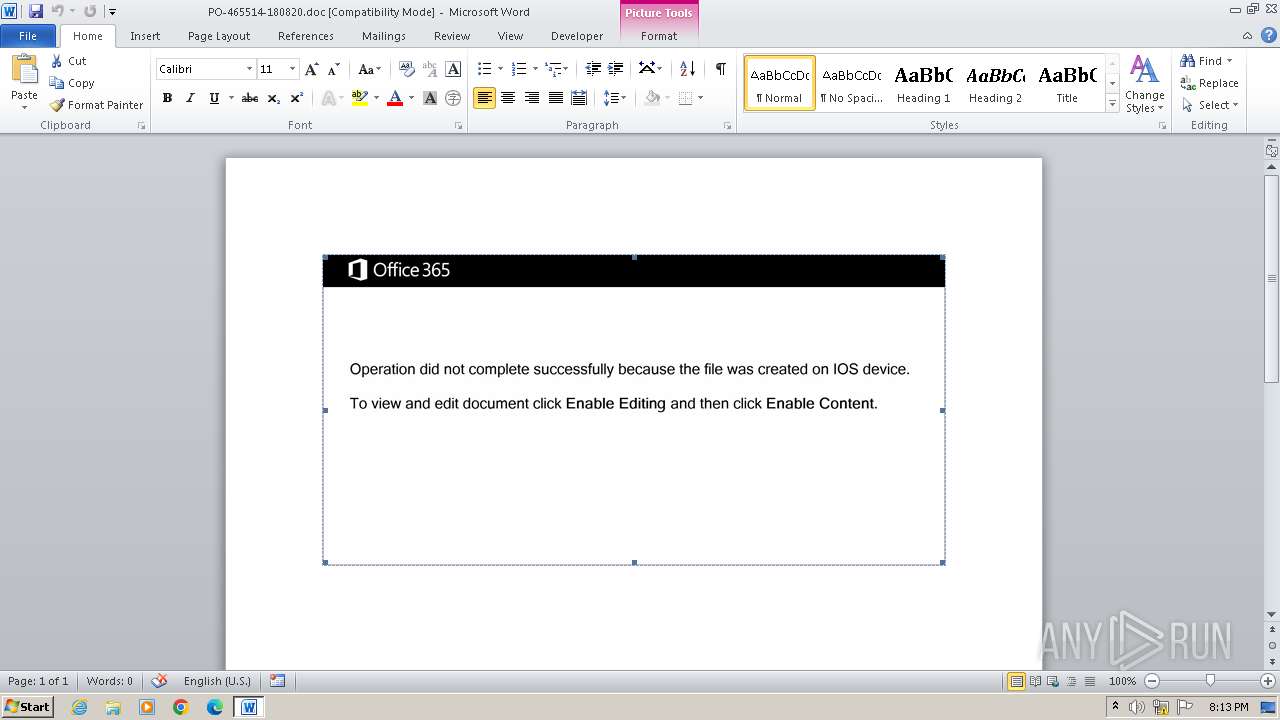Toggle Strikethrough formatting
The image size is (1280, 720).
(250, 98)
